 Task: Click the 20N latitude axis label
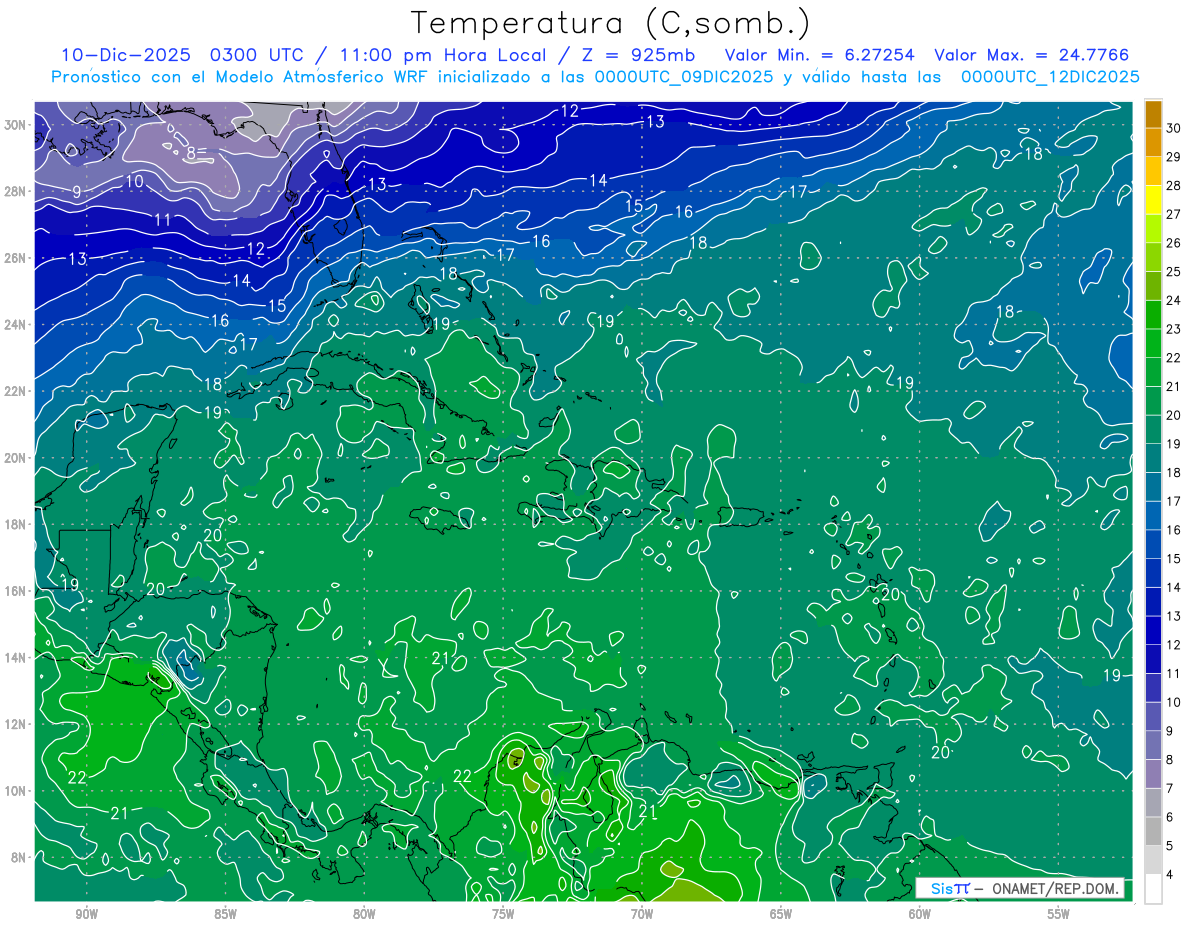[x=17, y=458]
